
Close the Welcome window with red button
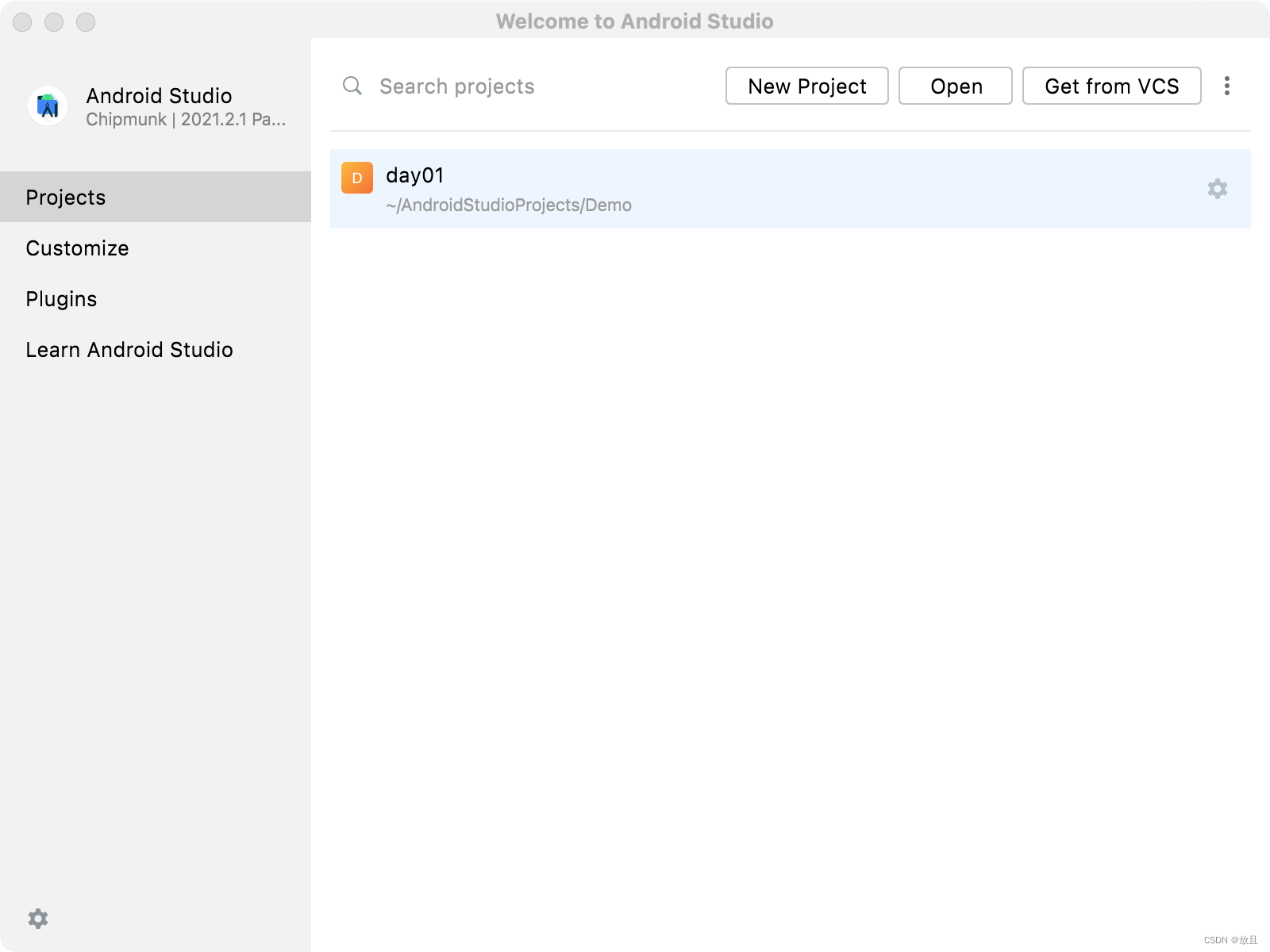point(22,22)
